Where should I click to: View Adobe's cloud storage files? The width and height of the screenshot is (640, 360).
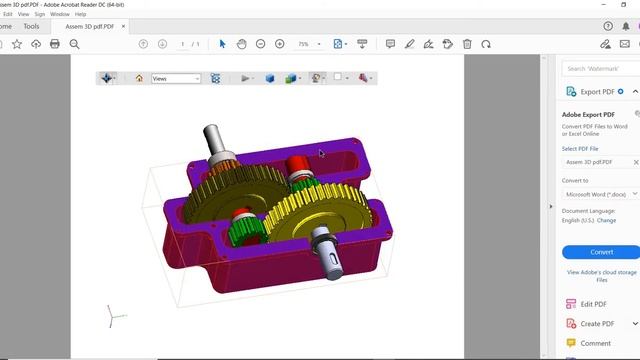tap(602, 276)
